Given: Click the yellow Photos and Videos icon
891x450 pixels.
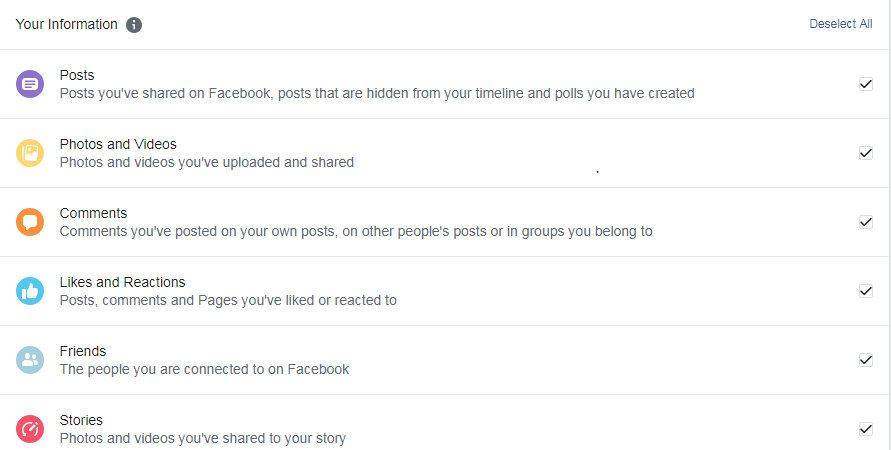Looking at the screenshot, I should point(30,153).
